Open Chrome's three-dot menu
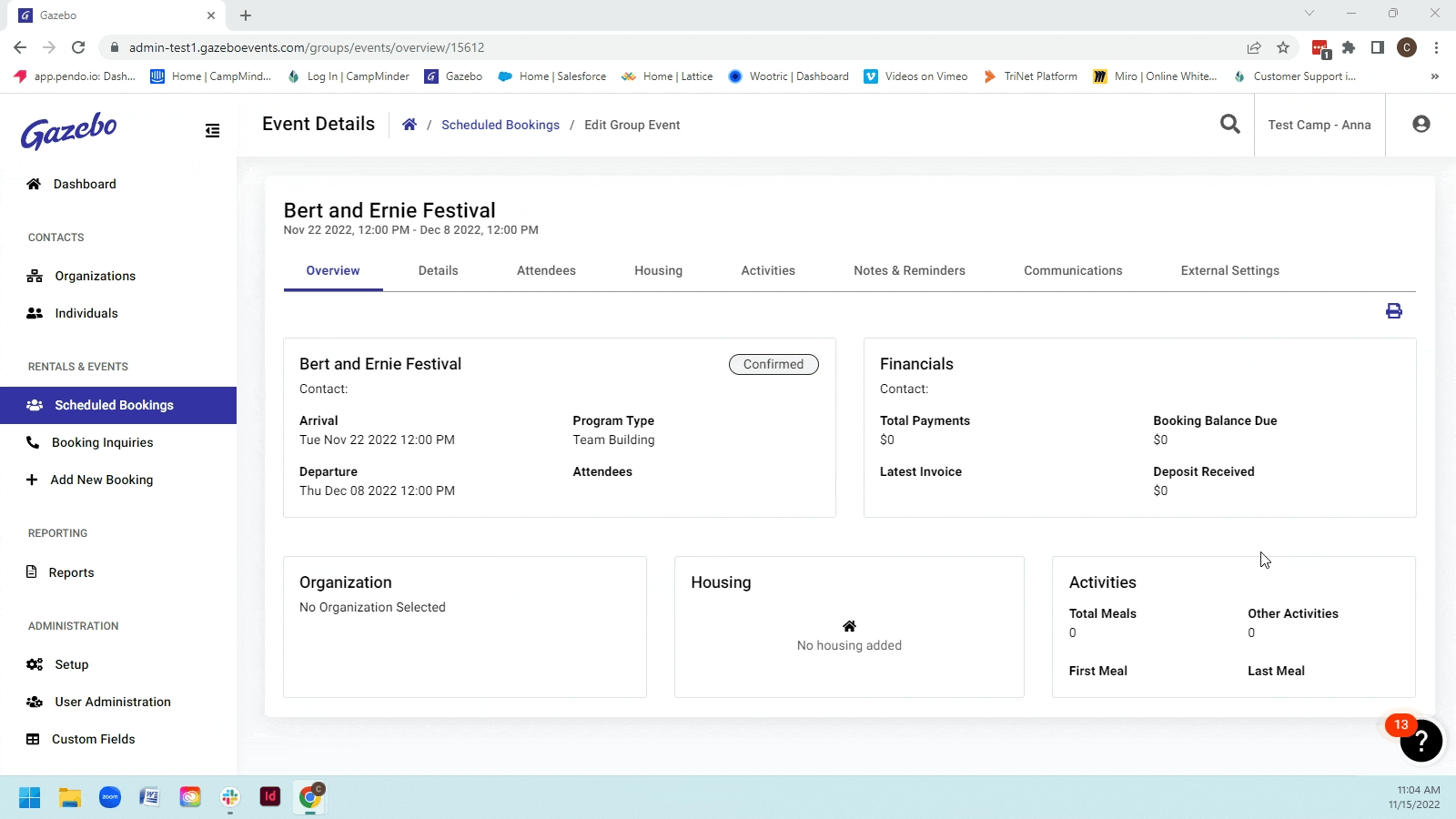Viewport: 1456px width, 819px height. [1436, 47]
